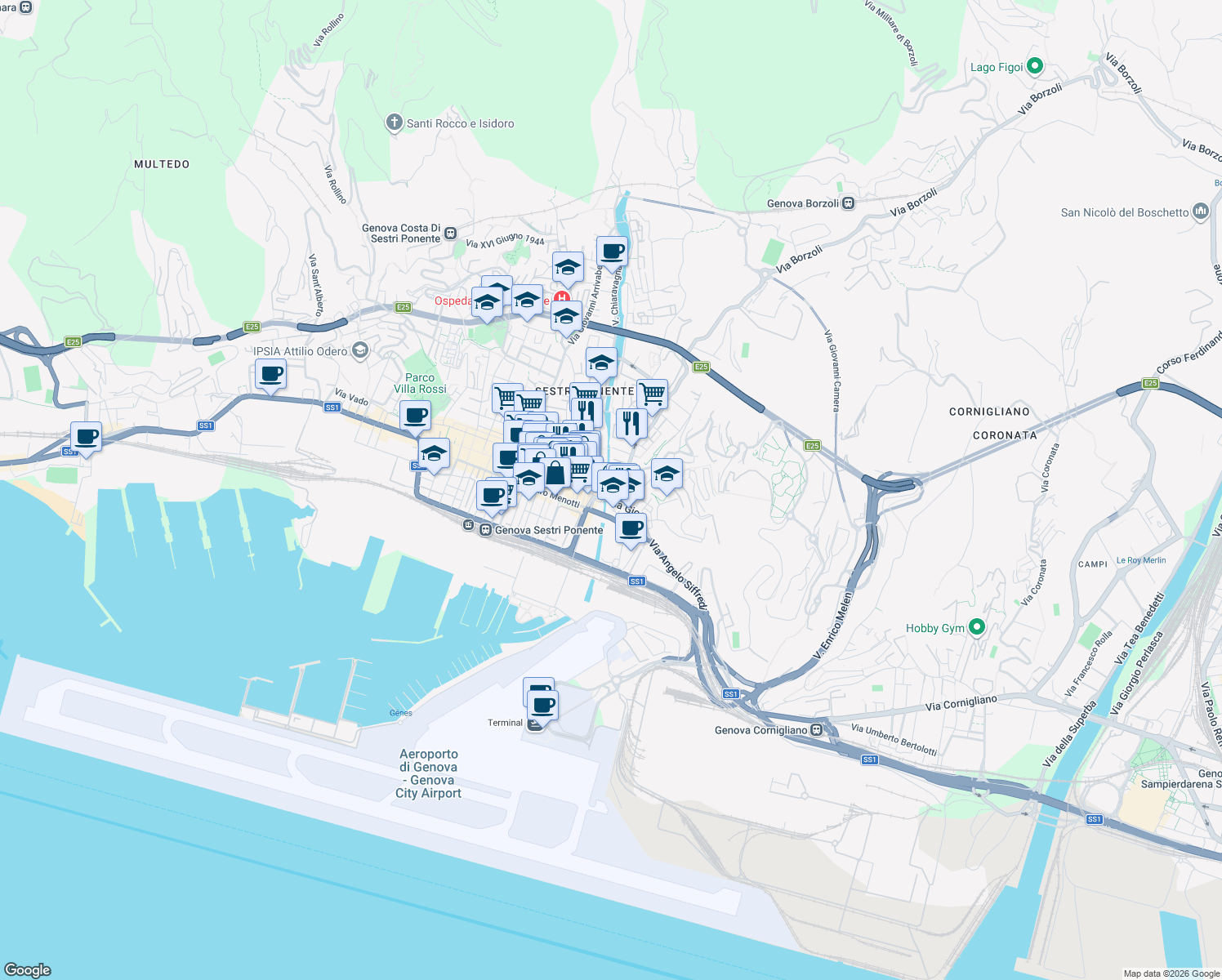1222x980 pixels.
Task: Select the shopping cart marker east of Sestri Ponente
Action: pos(652,393)
